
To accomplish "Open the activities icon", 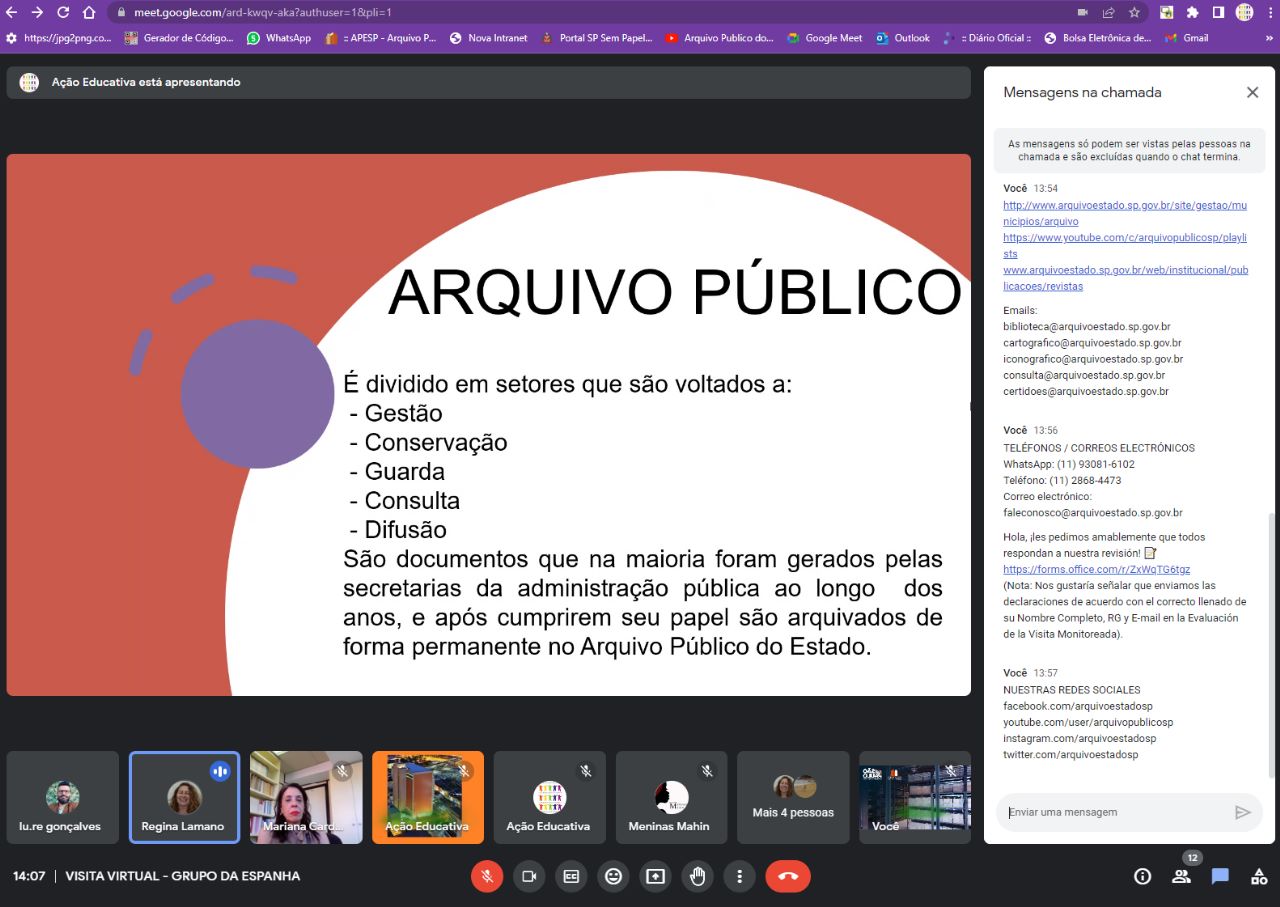I will coord(1259,876).
